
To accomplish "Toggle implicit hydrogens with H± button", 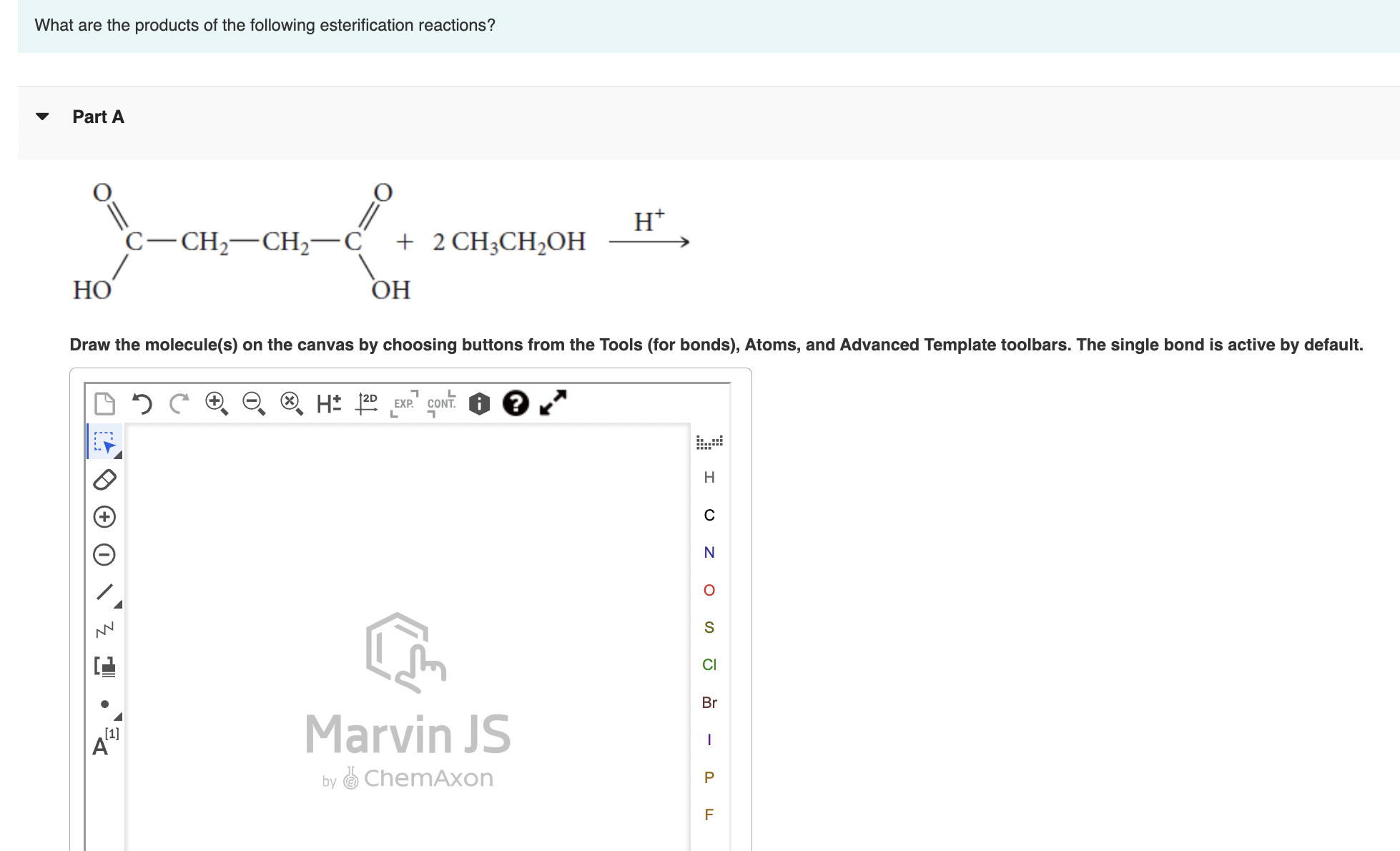I will [328, 403].
